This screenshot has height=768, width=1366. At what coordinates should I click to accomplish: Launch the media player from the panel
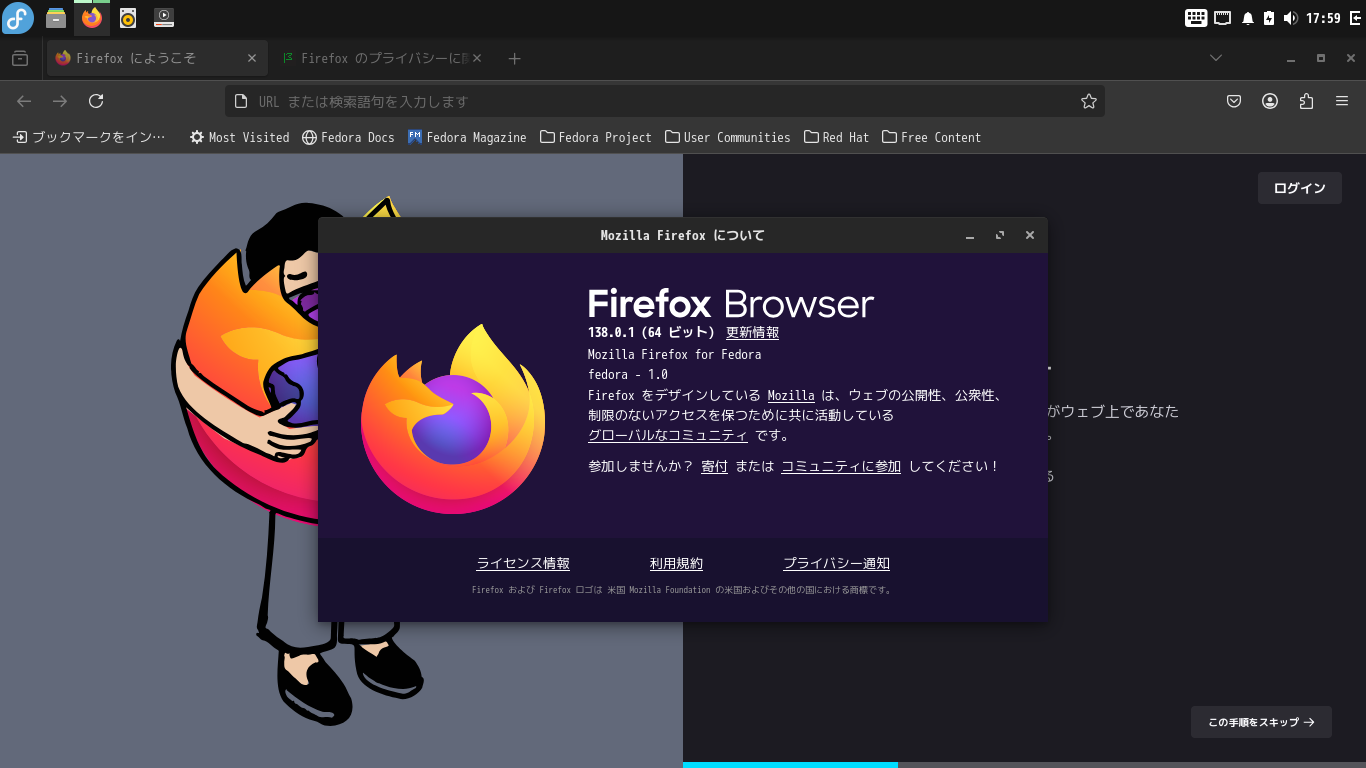click(x=164, y=18)
